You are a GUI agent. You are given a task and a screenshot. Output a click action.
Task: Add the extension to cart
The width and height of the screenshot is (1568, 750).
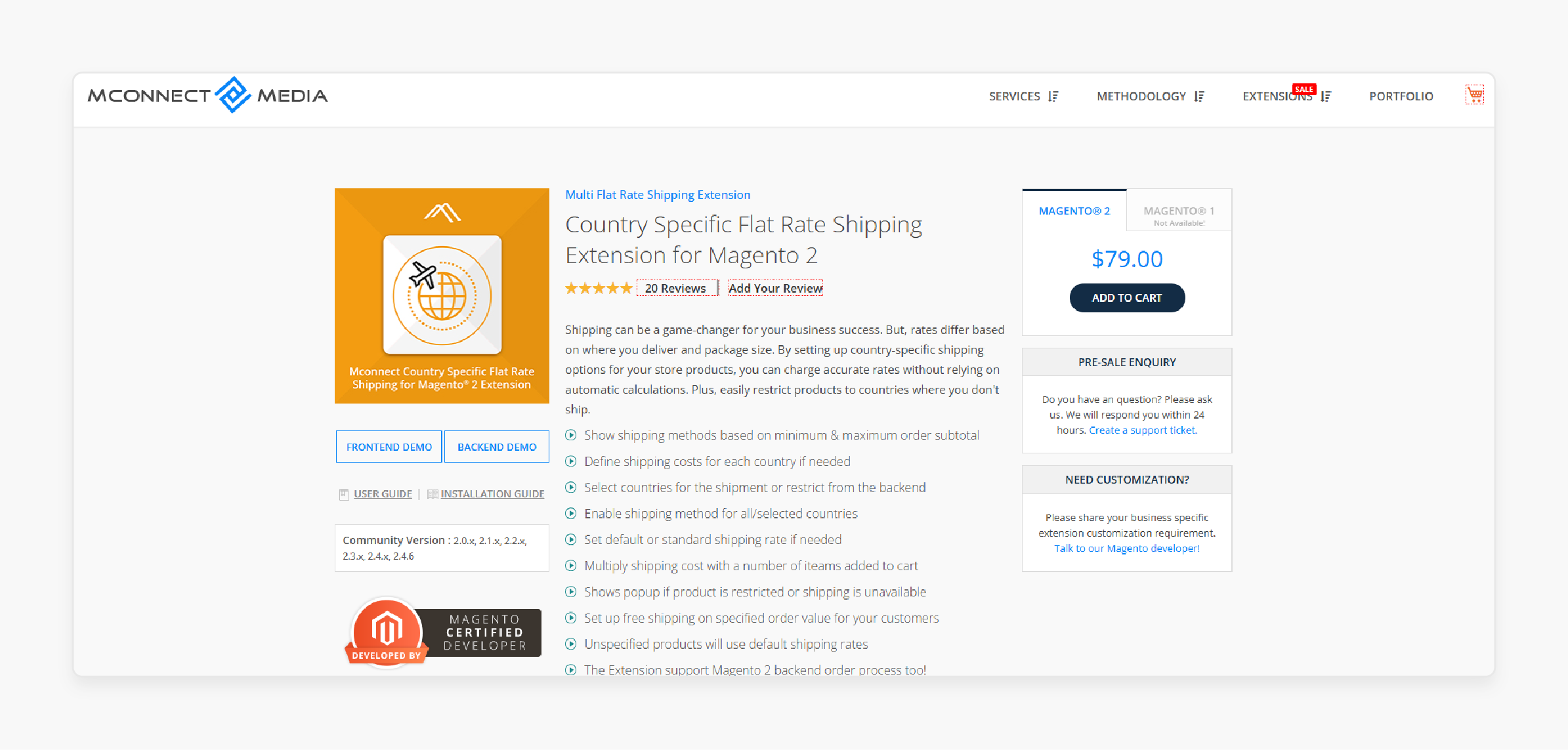[x=1127, y=298]
